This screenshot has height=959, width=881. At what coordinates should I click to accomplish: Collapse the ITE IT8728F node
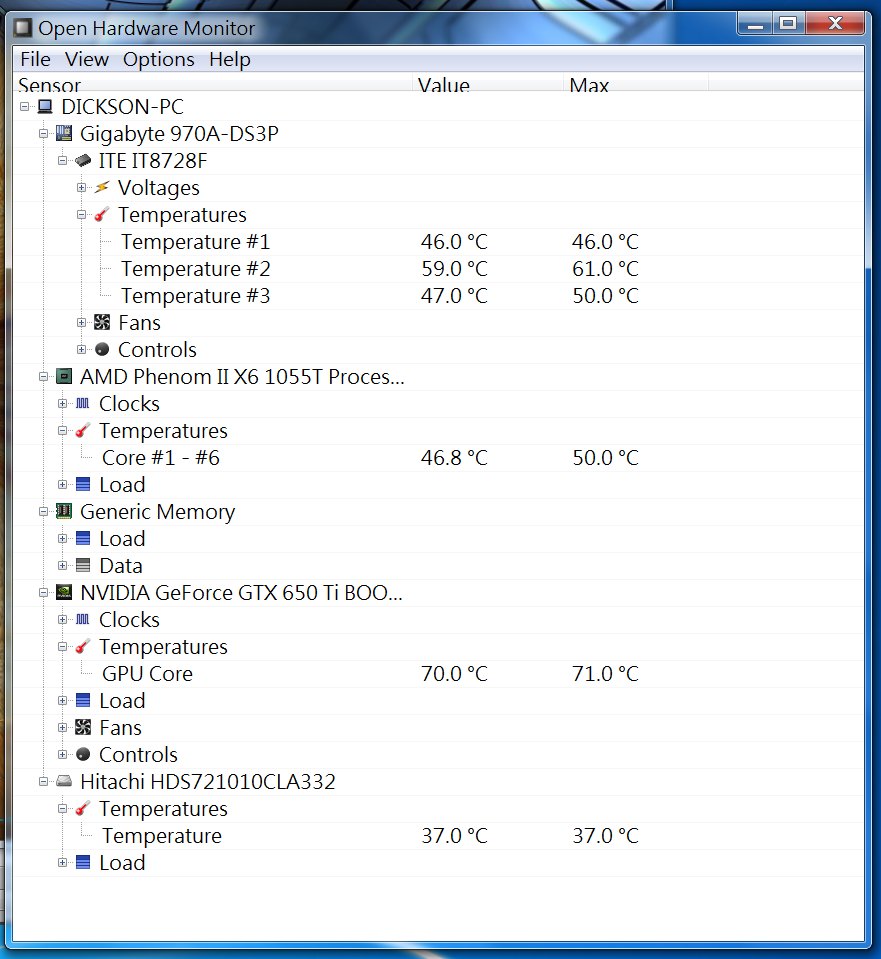62,160
